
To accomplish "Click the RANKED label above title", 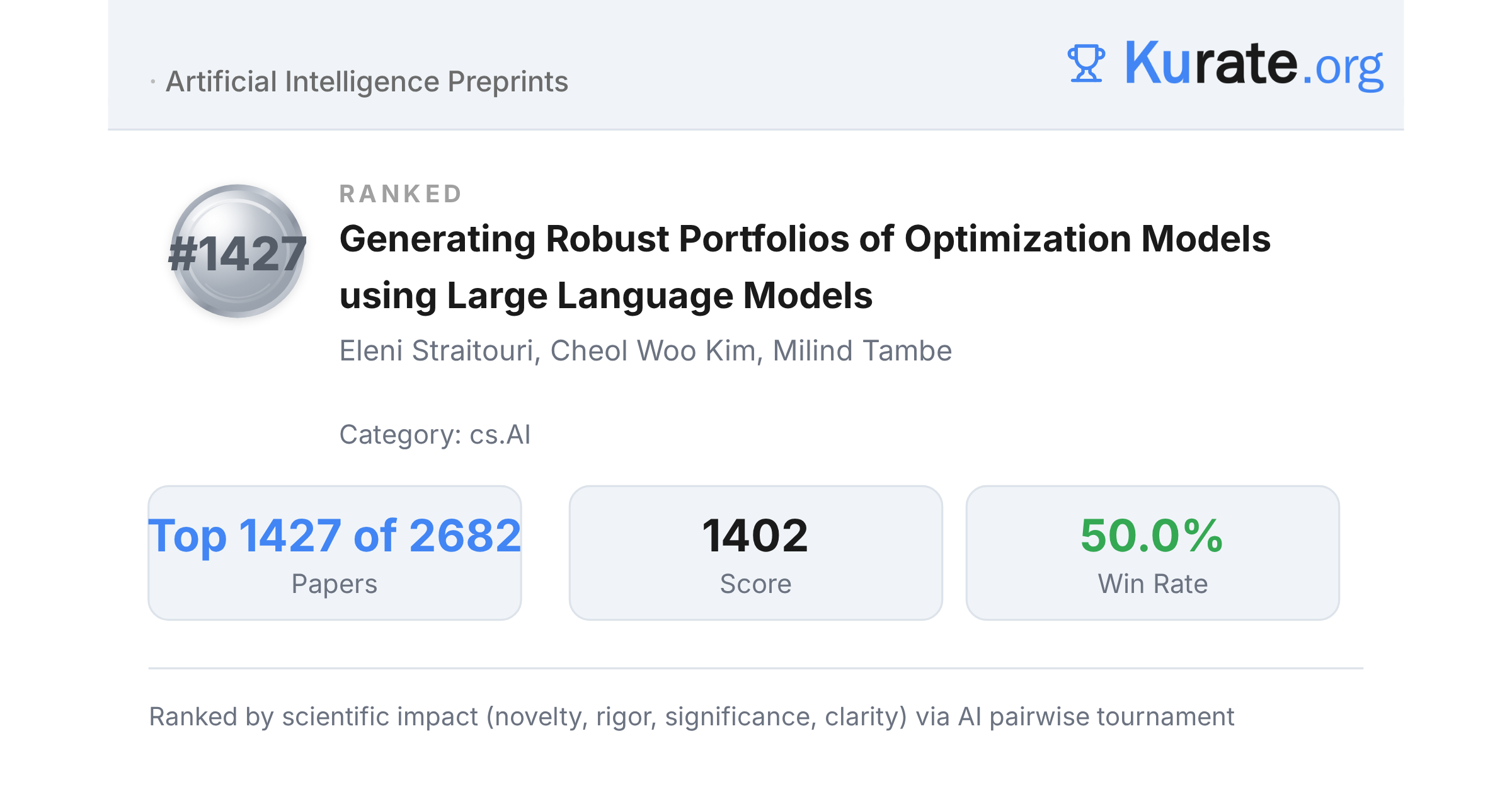I will (401, 194).
